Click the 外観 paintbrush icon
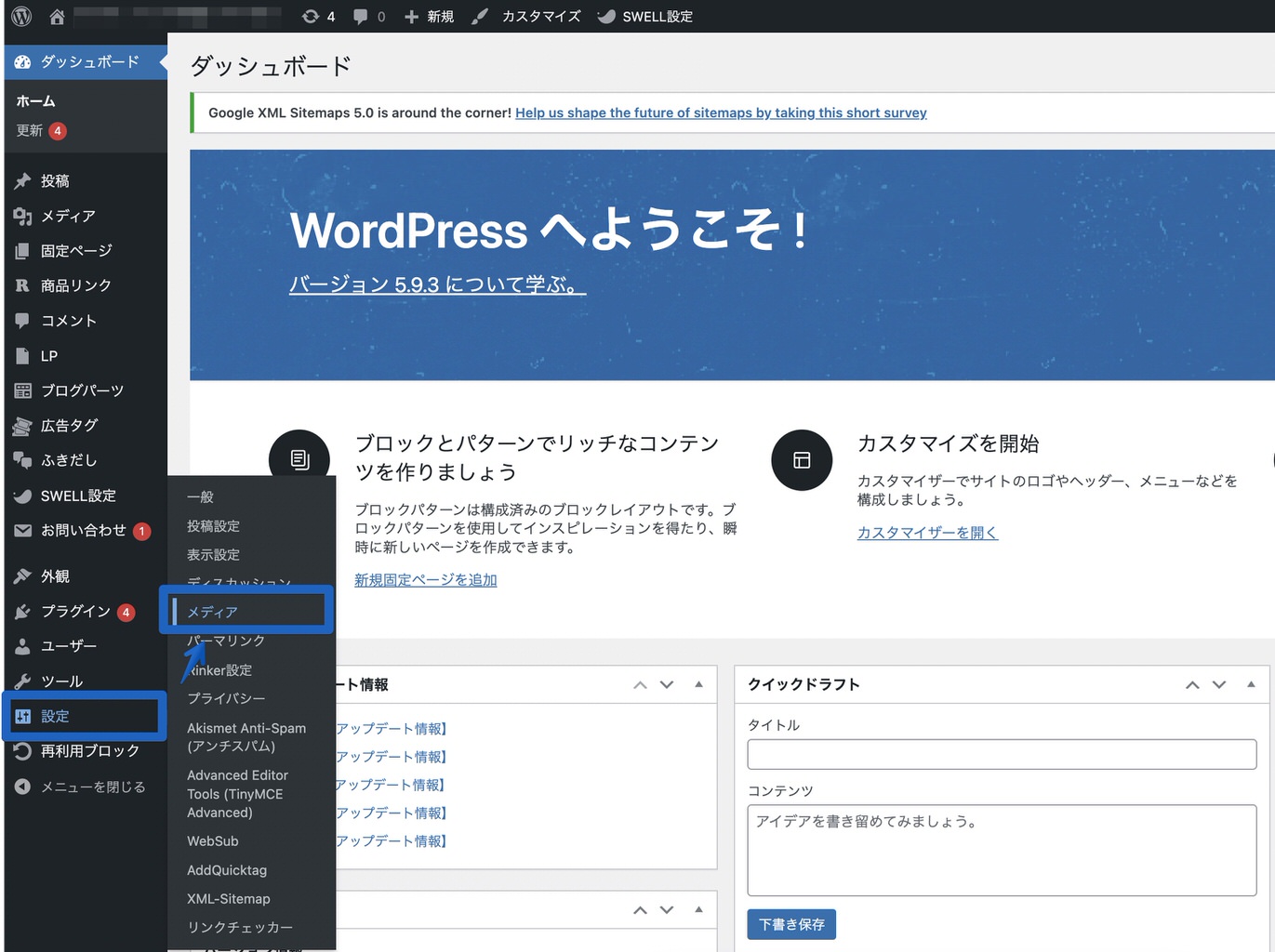 coord(22,576)
